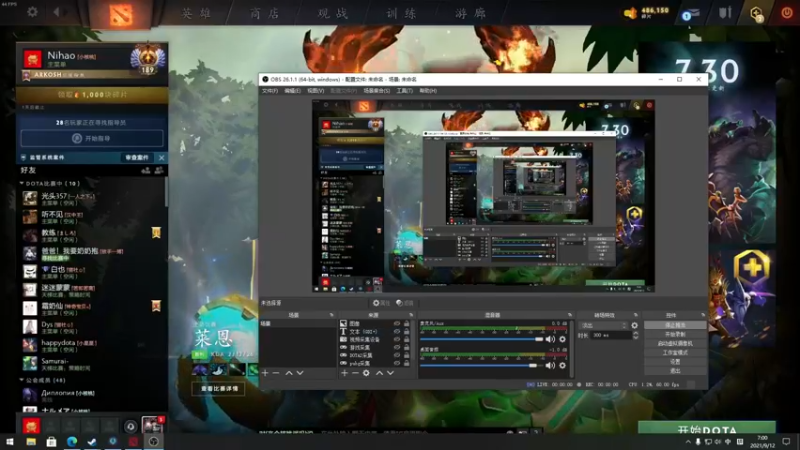The width and height of the screenshot is (800, 450).
Task: Toggle visibility of 文本 (GDI+) source
Action: coord(396,332)
